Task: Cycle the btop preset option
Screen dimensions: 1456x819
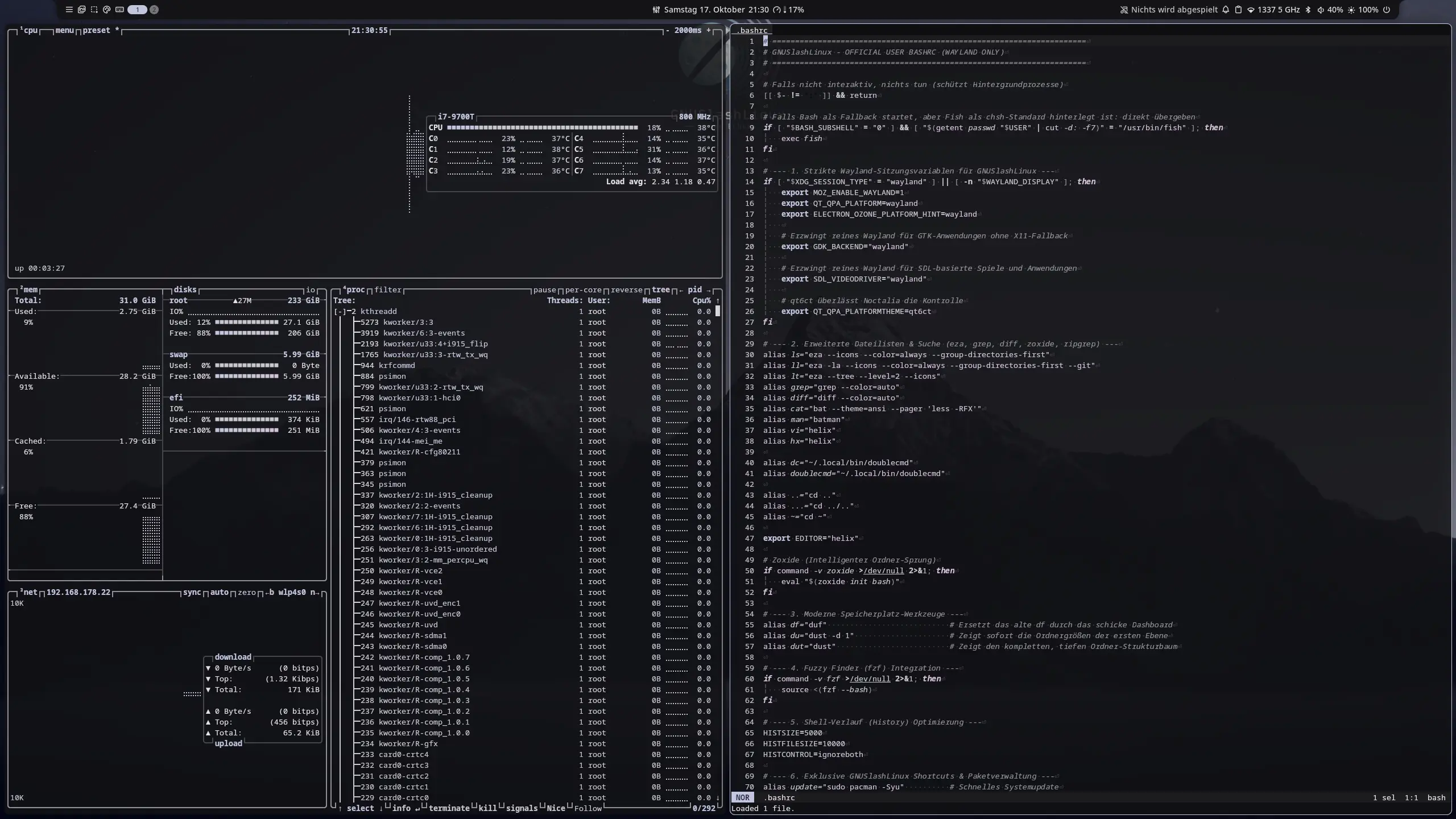Action: point(101,31)
